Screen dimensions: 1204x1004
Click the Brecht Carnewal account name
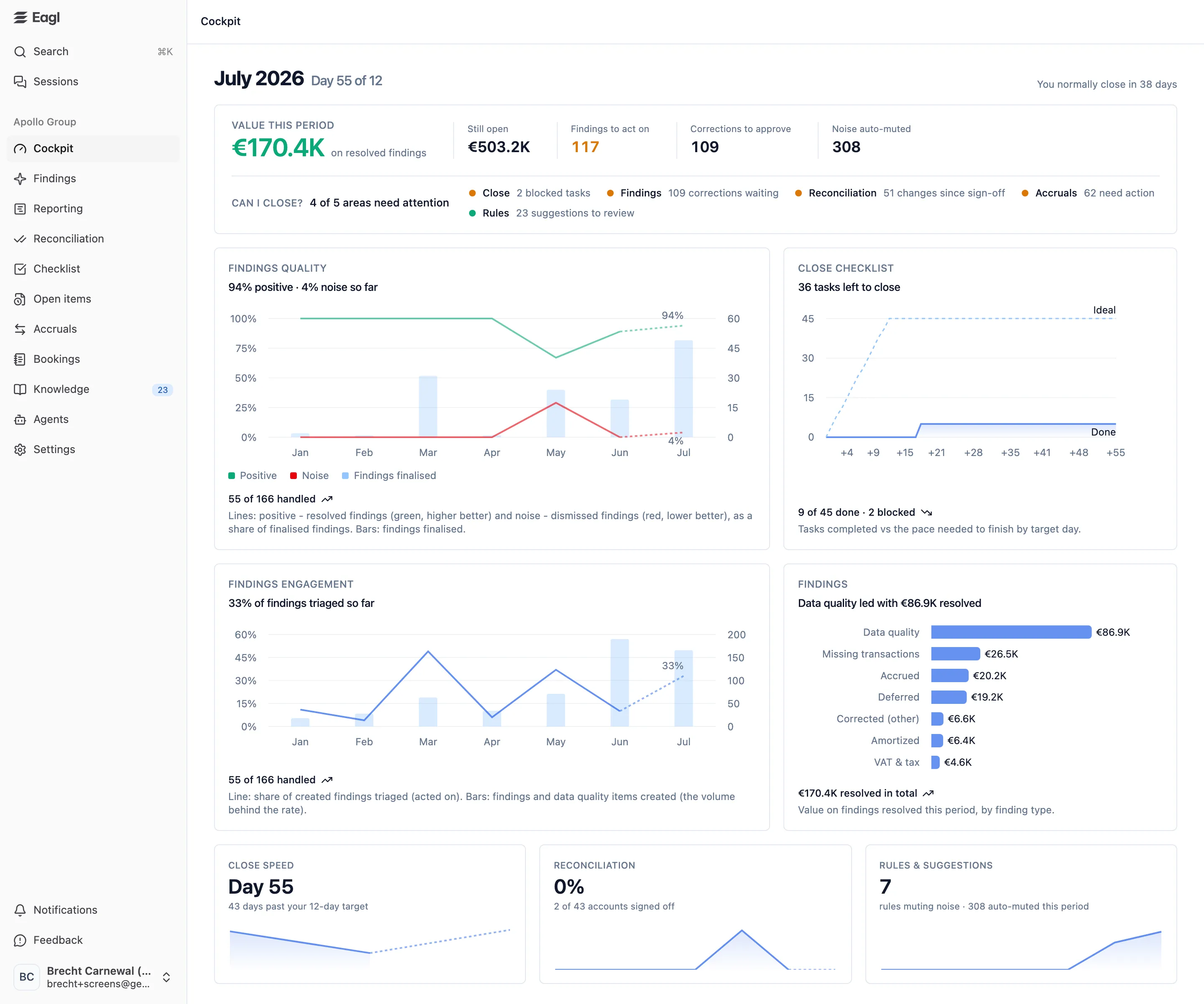click(x=99, y=971)
